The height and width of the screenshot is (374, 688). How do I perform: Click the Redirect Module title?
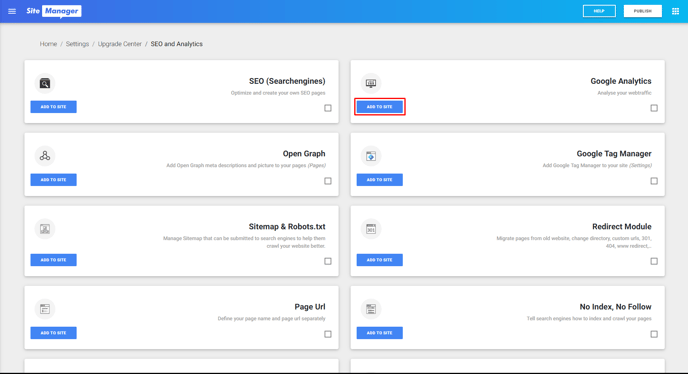pos(622,227)
